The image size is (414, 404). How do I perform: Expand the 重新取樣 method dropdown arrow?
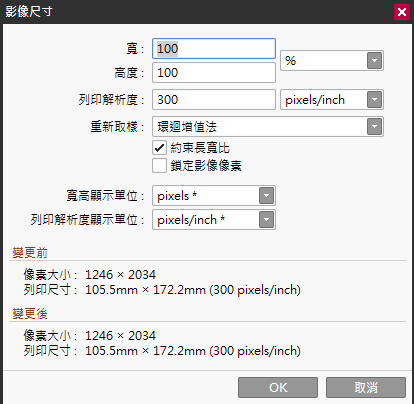pos(374,127)
